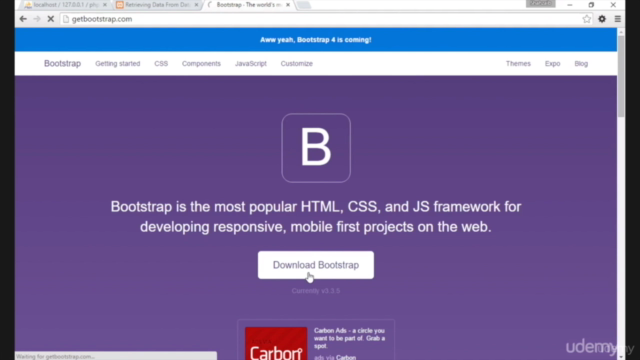Bookmark the page with the star icon
640x360 pixels.
(587, 19)
